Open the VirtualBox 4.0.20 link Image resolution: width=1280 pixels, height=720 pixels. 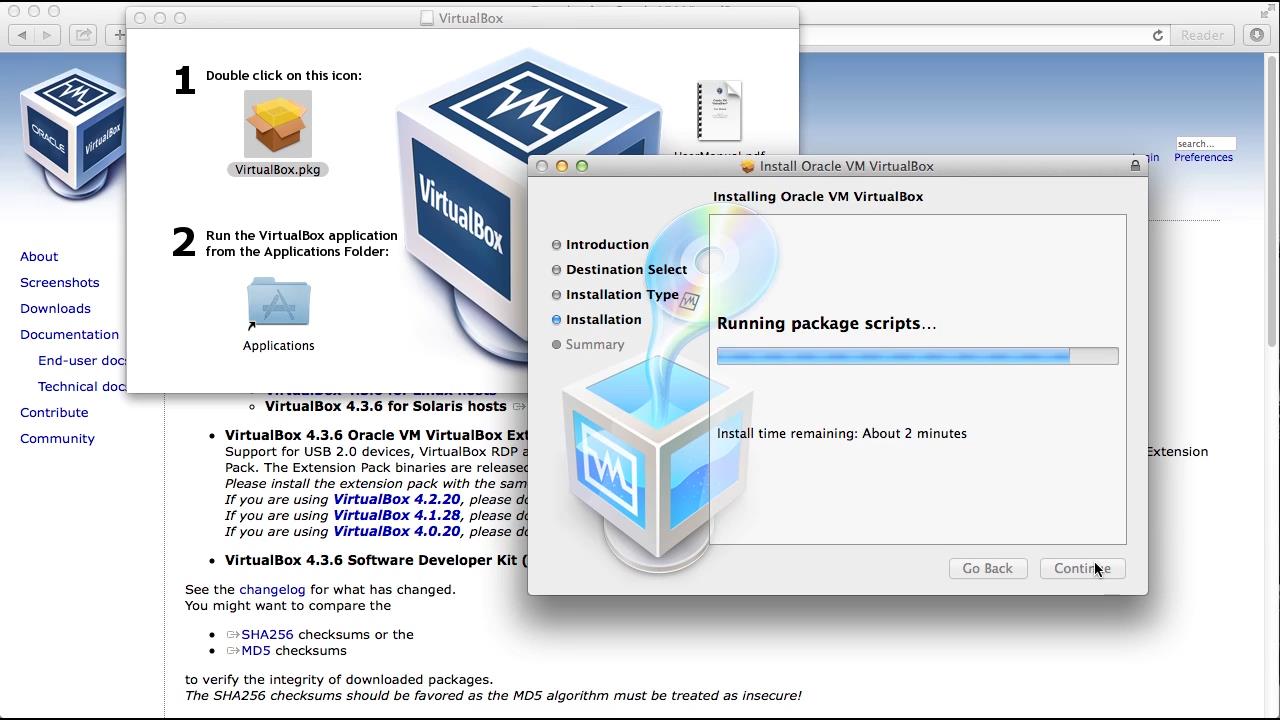pos(397,531)
